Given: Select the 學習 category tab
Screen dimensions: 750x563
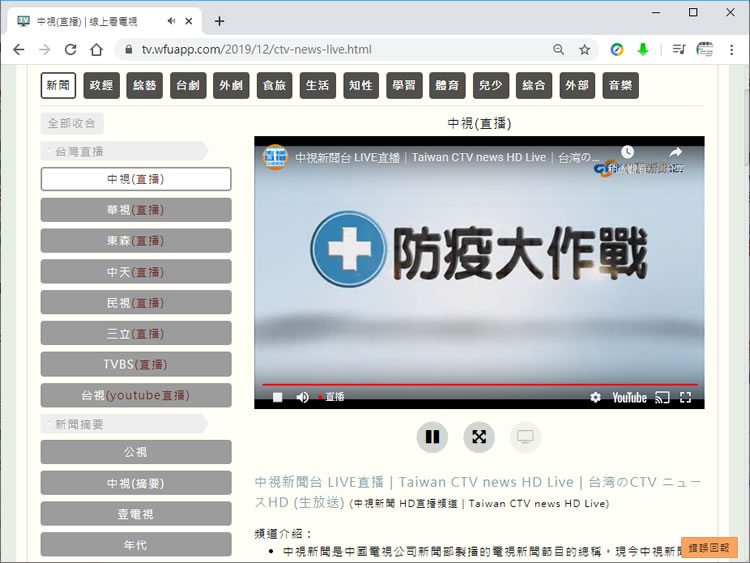Looking at the screenshot, I should [x=404, y=86].
